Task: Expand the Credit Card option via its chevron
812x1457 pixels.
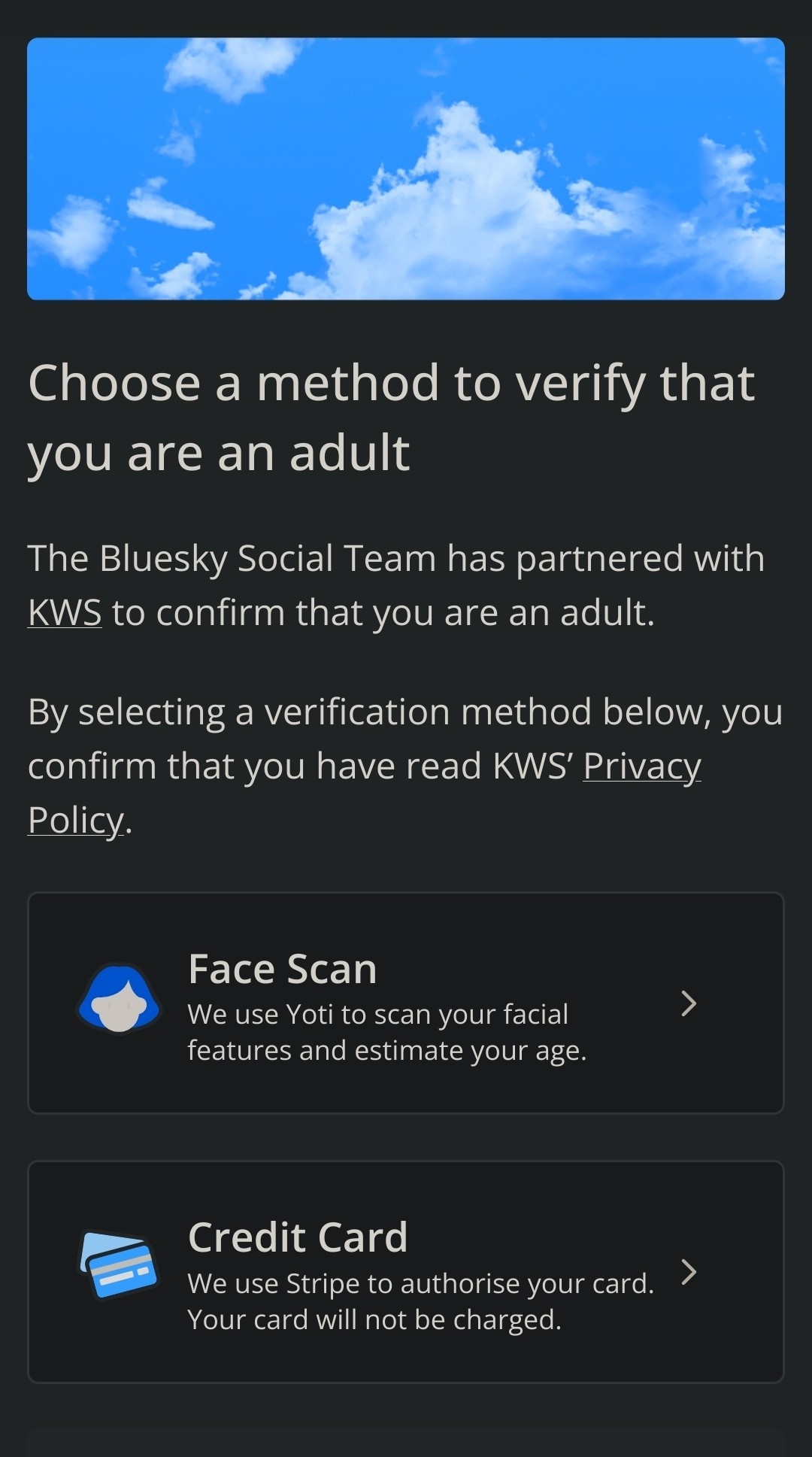Action: coord(690,1273)
